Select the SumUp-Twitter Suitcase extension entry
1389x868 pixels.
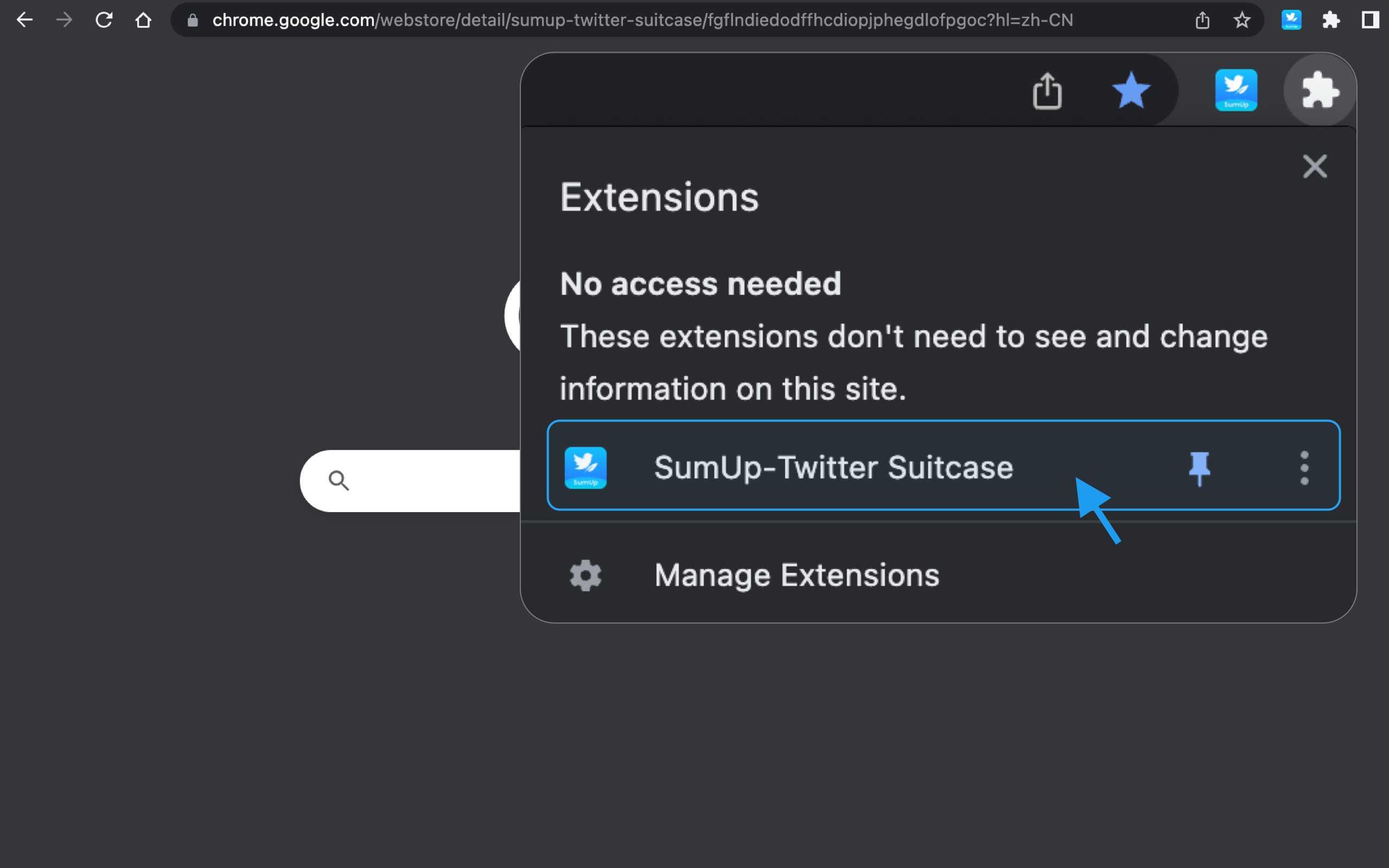(x=944, y=465)
